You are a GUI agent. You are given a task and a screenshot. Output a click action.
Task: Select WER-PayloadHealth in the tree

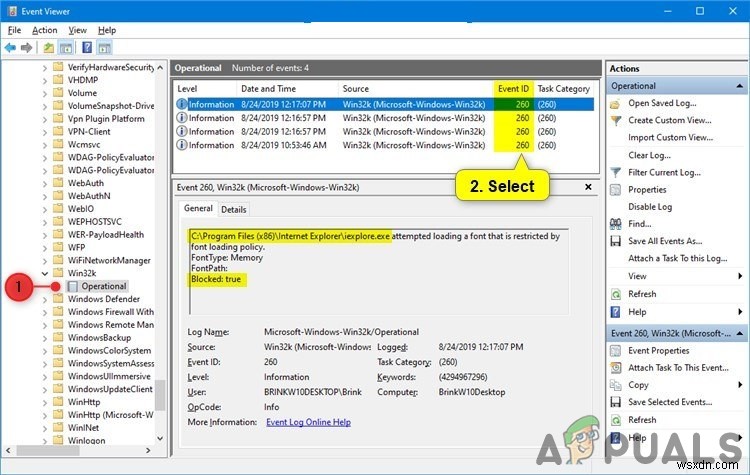click(106, 235)
